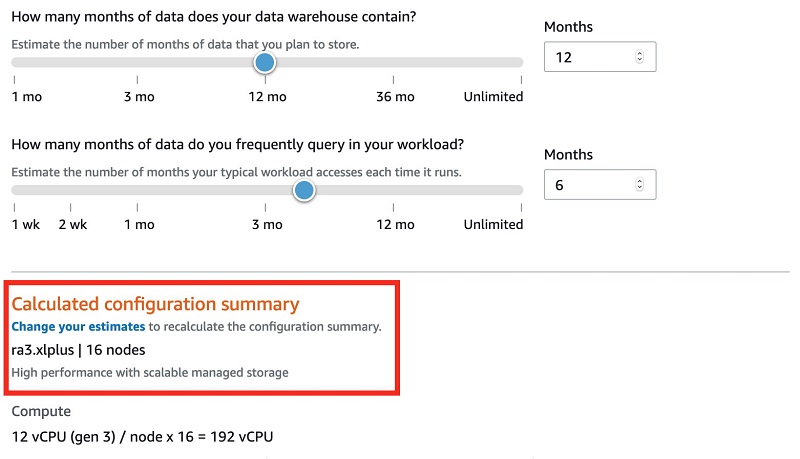Select the 12 mo mark on query slider
Screen dimensions: 800x459
point(395,224)
